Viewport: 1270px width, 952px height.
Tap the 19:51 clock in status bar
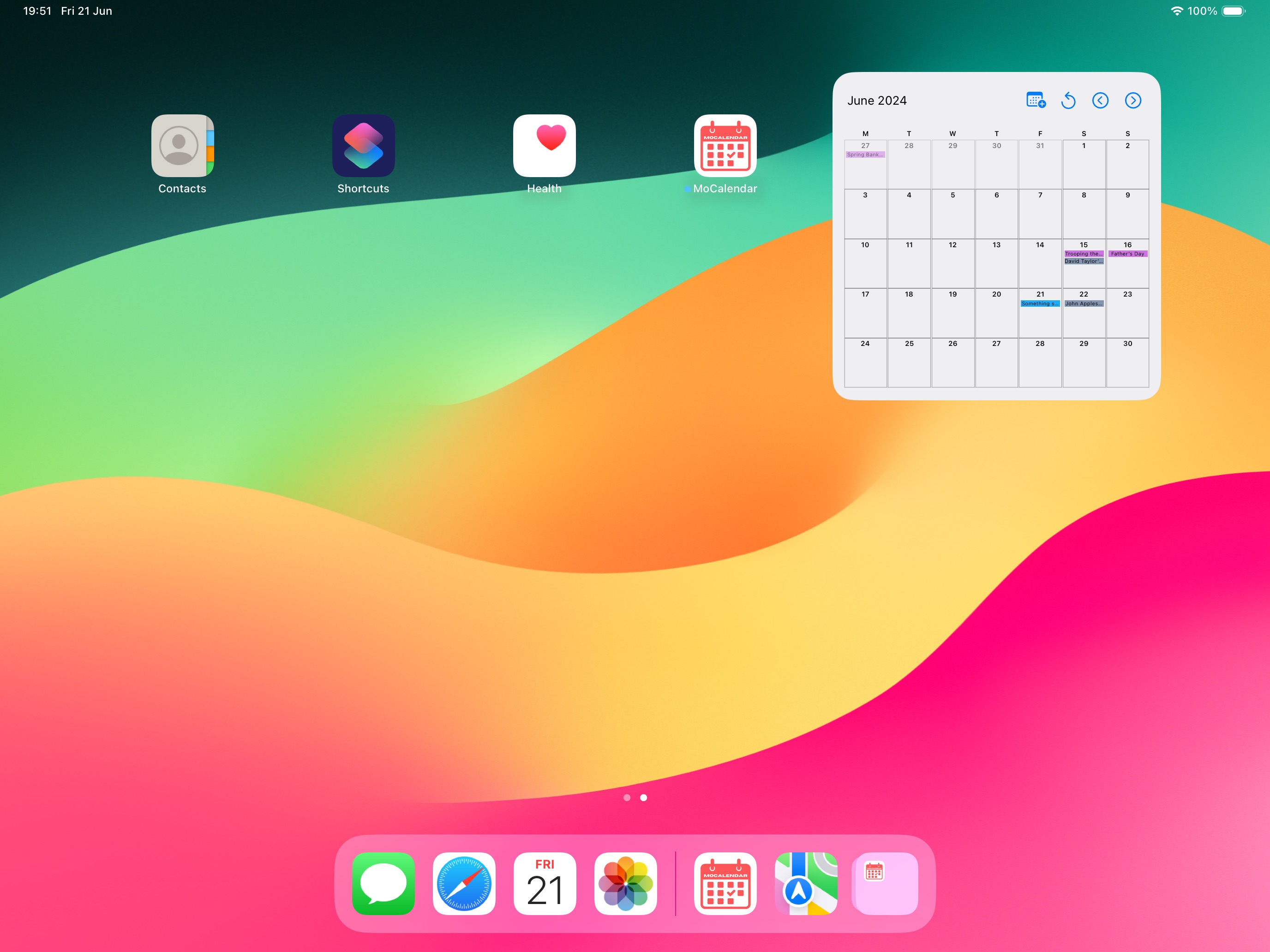click(37, 11)
